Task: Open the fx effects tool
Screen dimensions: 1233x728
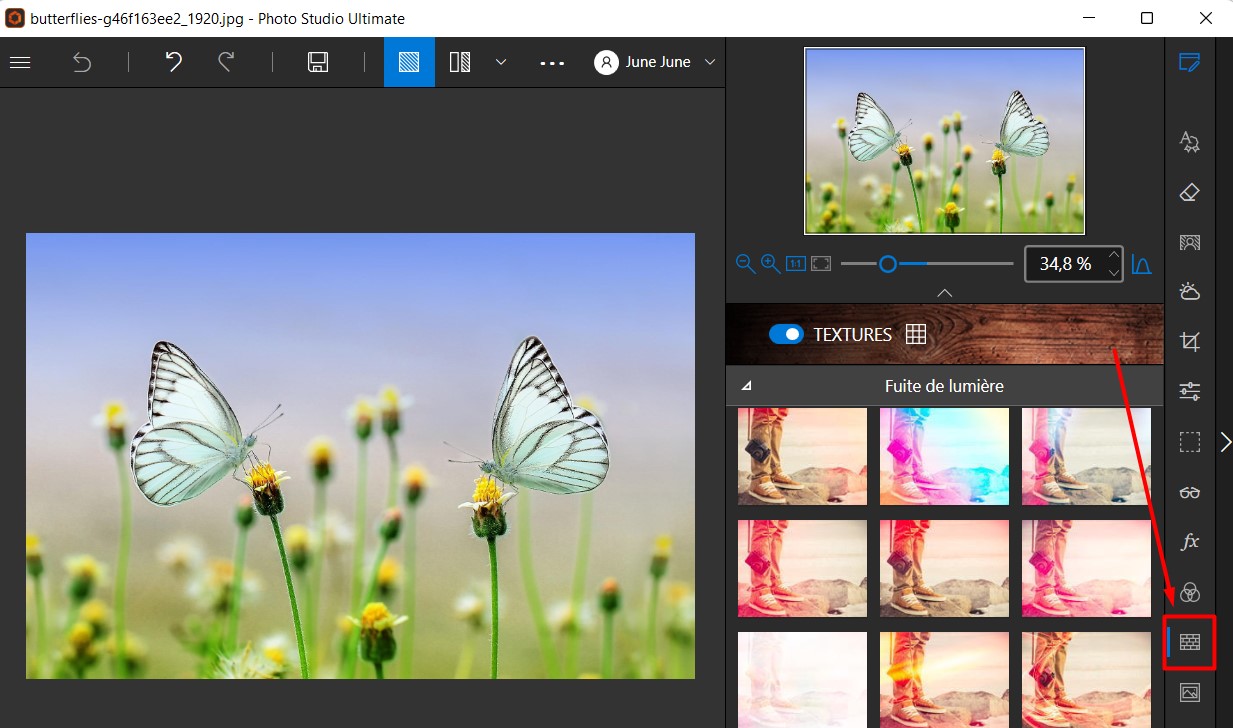Action: (x=1190, y=542)
